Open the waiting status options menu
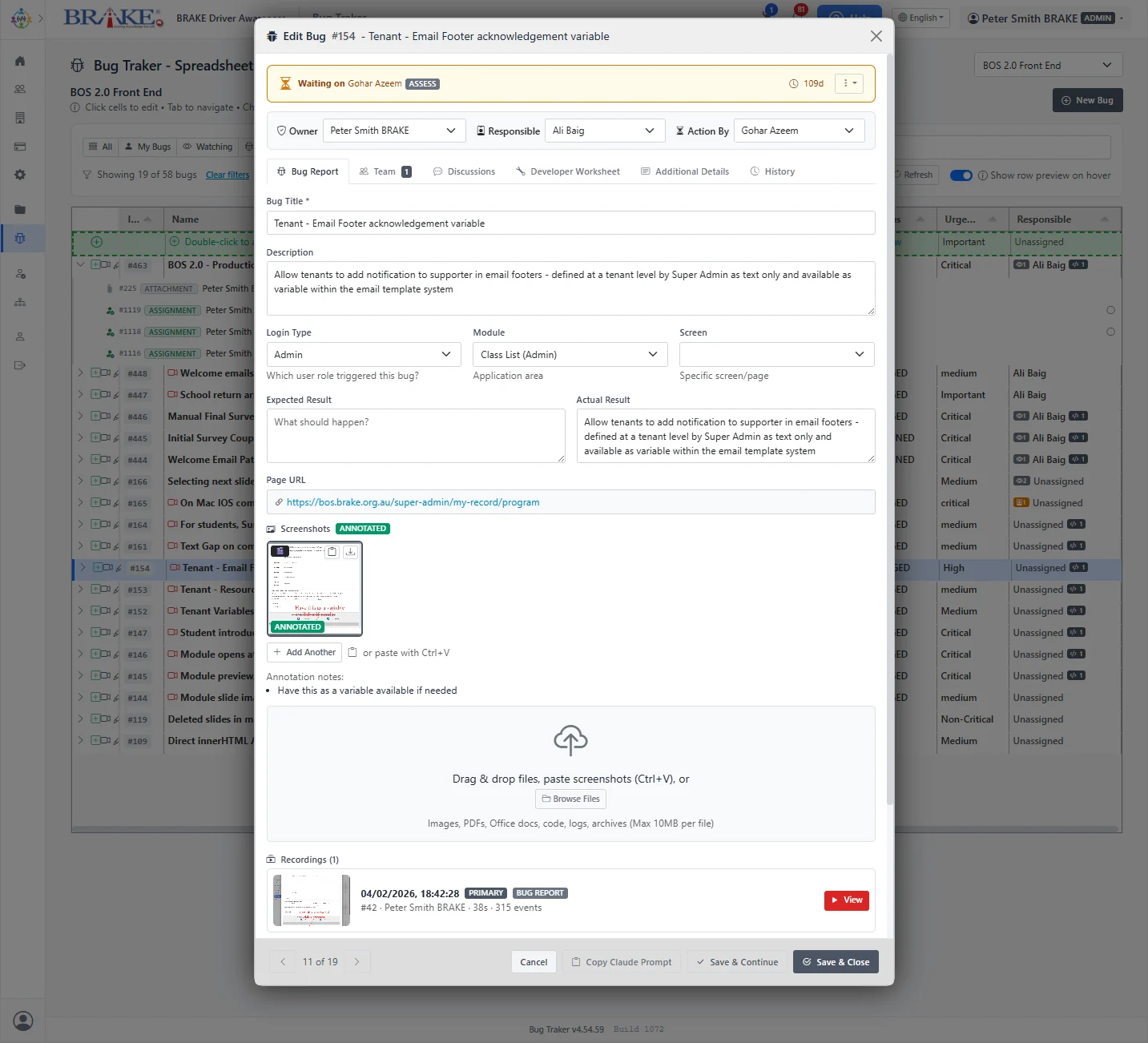 coord(849,83)
